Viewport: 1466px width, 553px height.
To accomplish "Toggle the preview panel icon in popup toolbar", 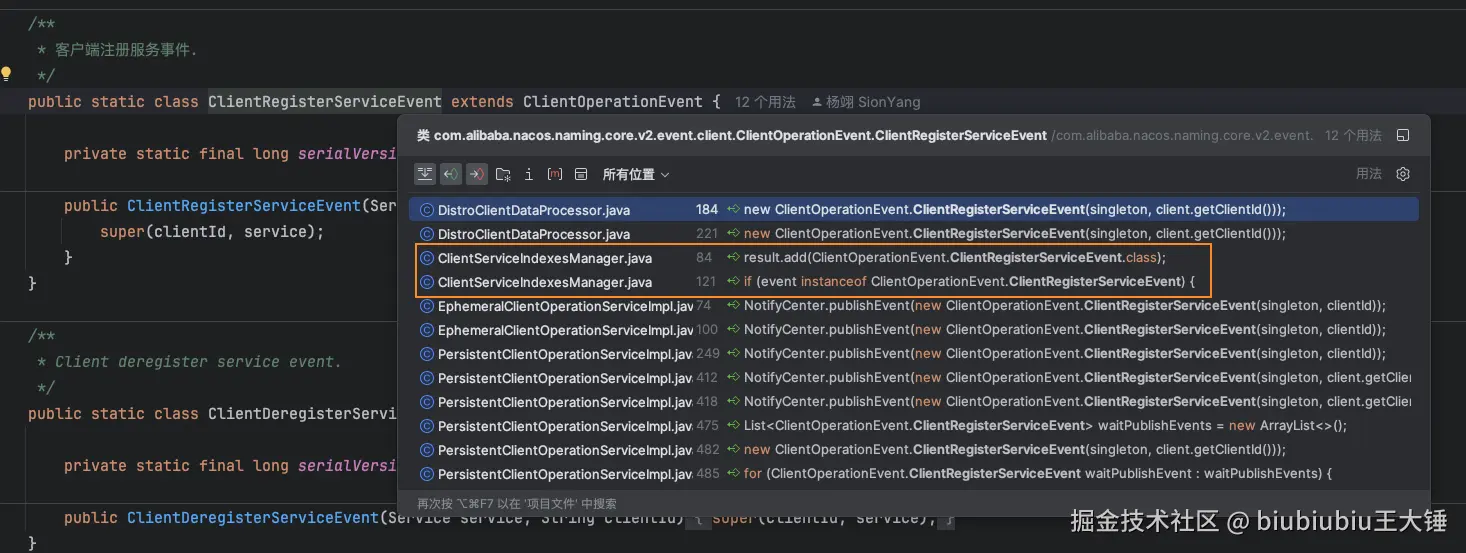I will click(581, 174).
